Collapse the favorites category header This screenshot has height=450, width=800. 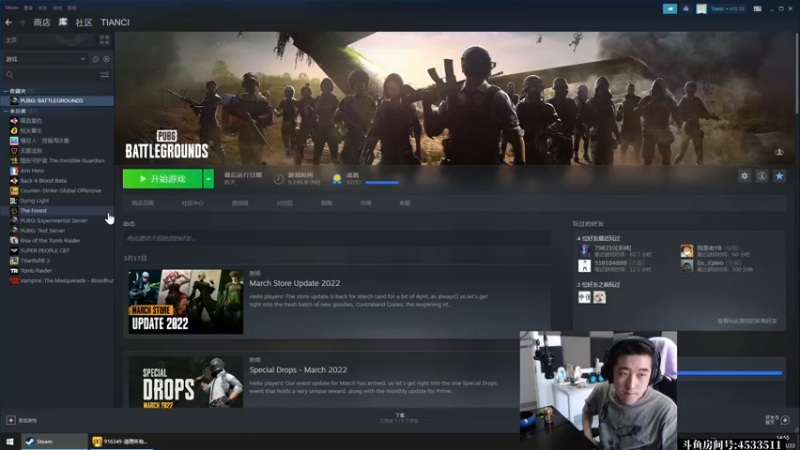(x=18, y=91)
